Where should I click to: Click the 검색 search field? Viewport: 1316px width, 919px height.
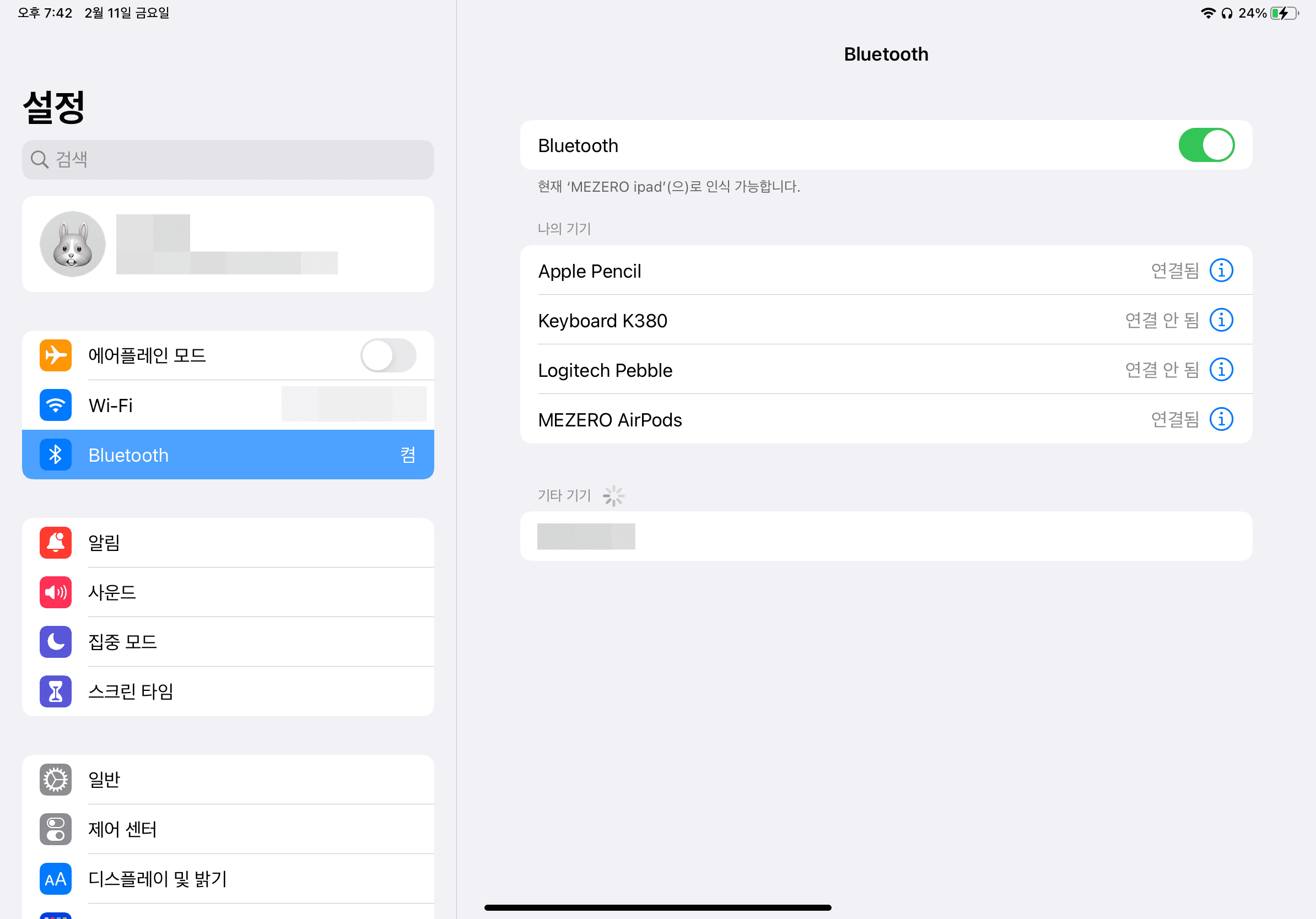(228, 159)
